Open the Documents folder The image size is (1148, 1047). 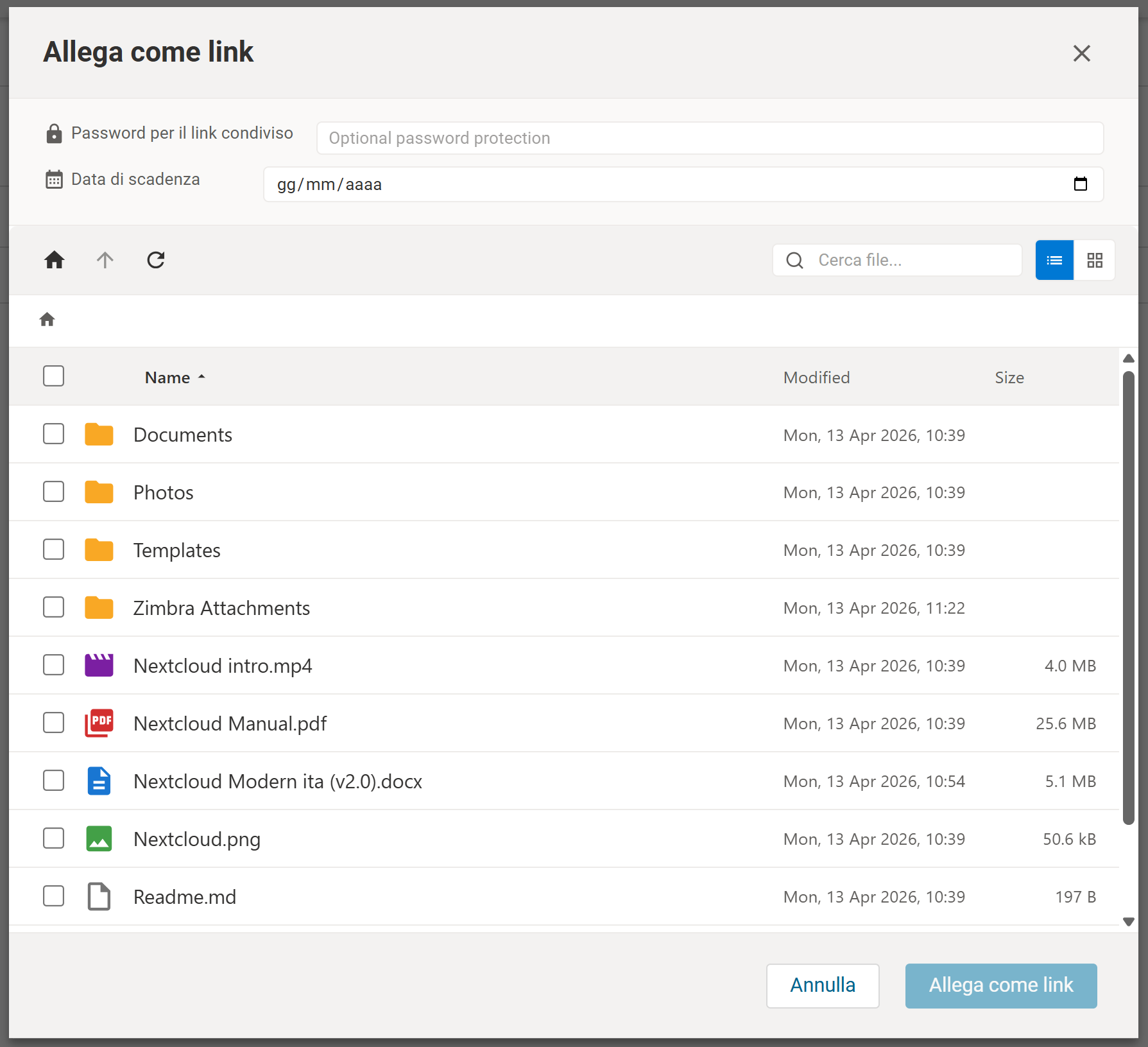click(x=183, y=435)
